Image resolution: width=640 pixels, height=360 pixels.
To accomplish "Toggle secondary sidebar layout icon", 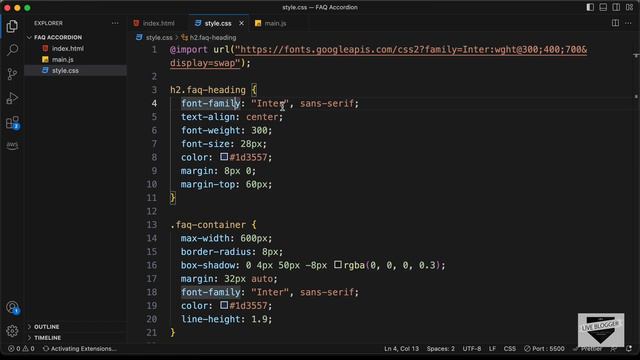I will point(616,7).
